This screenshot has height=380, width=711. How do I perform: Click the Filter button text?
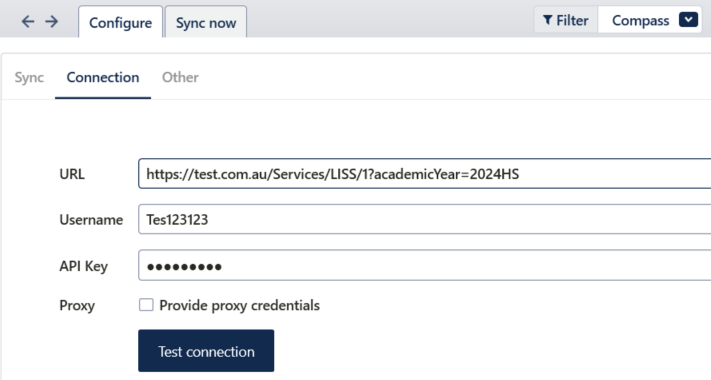click(x=572, y=20)
